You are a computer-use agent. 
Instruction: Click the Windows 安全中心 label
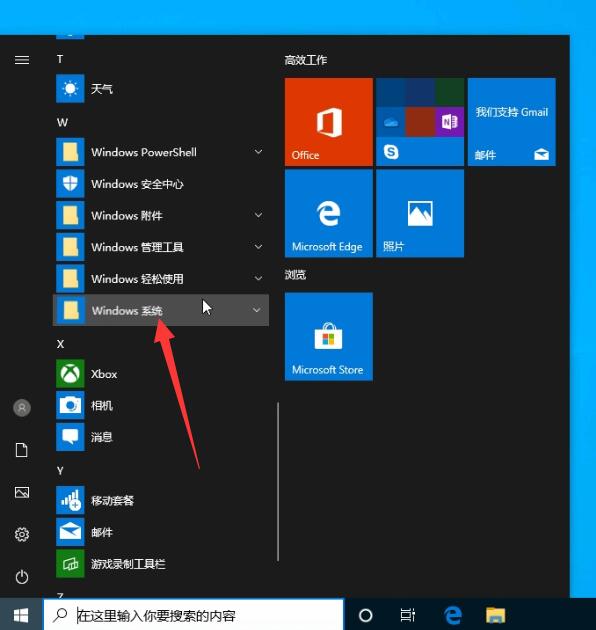137,184
